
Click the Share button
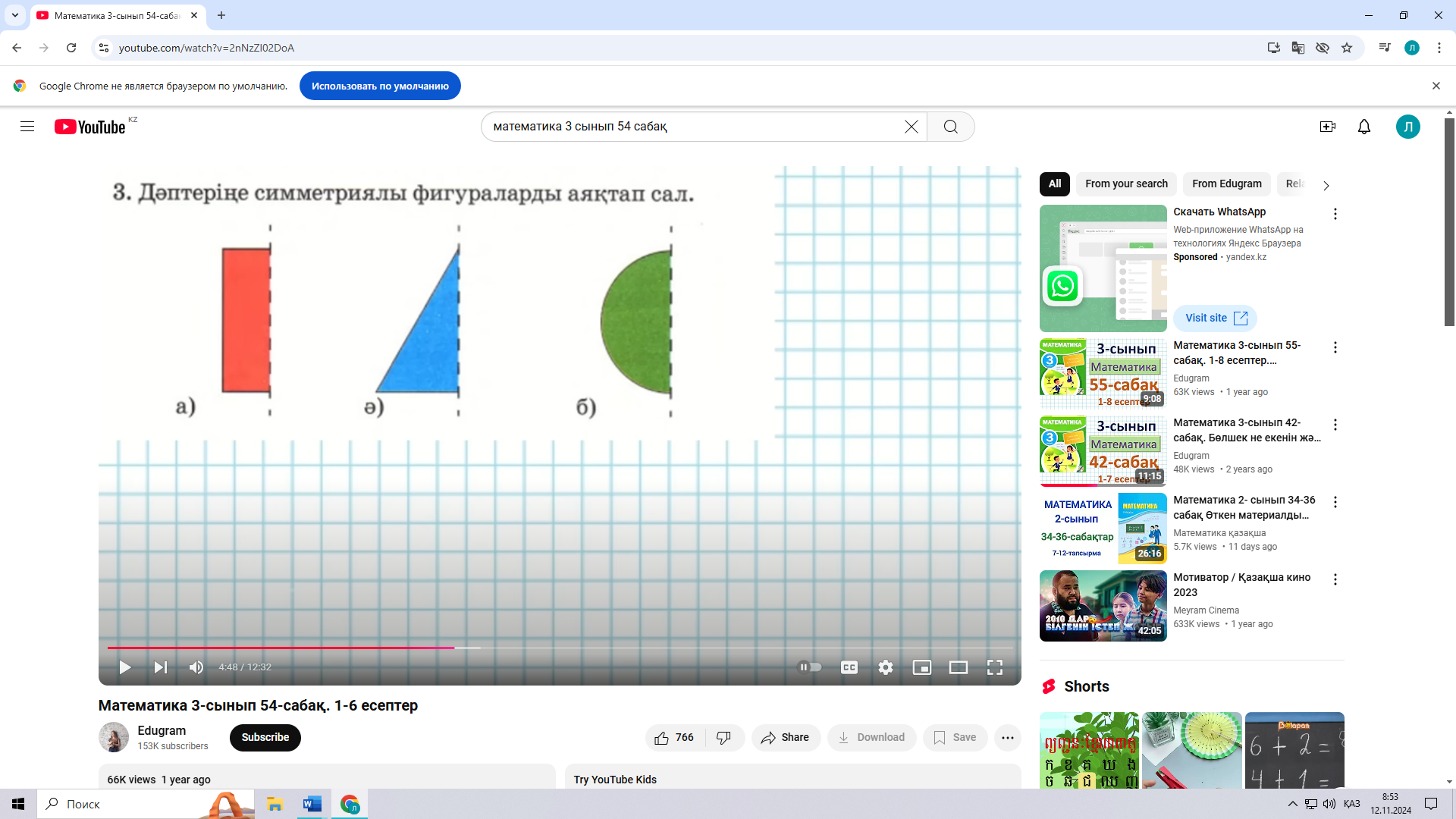785,737
